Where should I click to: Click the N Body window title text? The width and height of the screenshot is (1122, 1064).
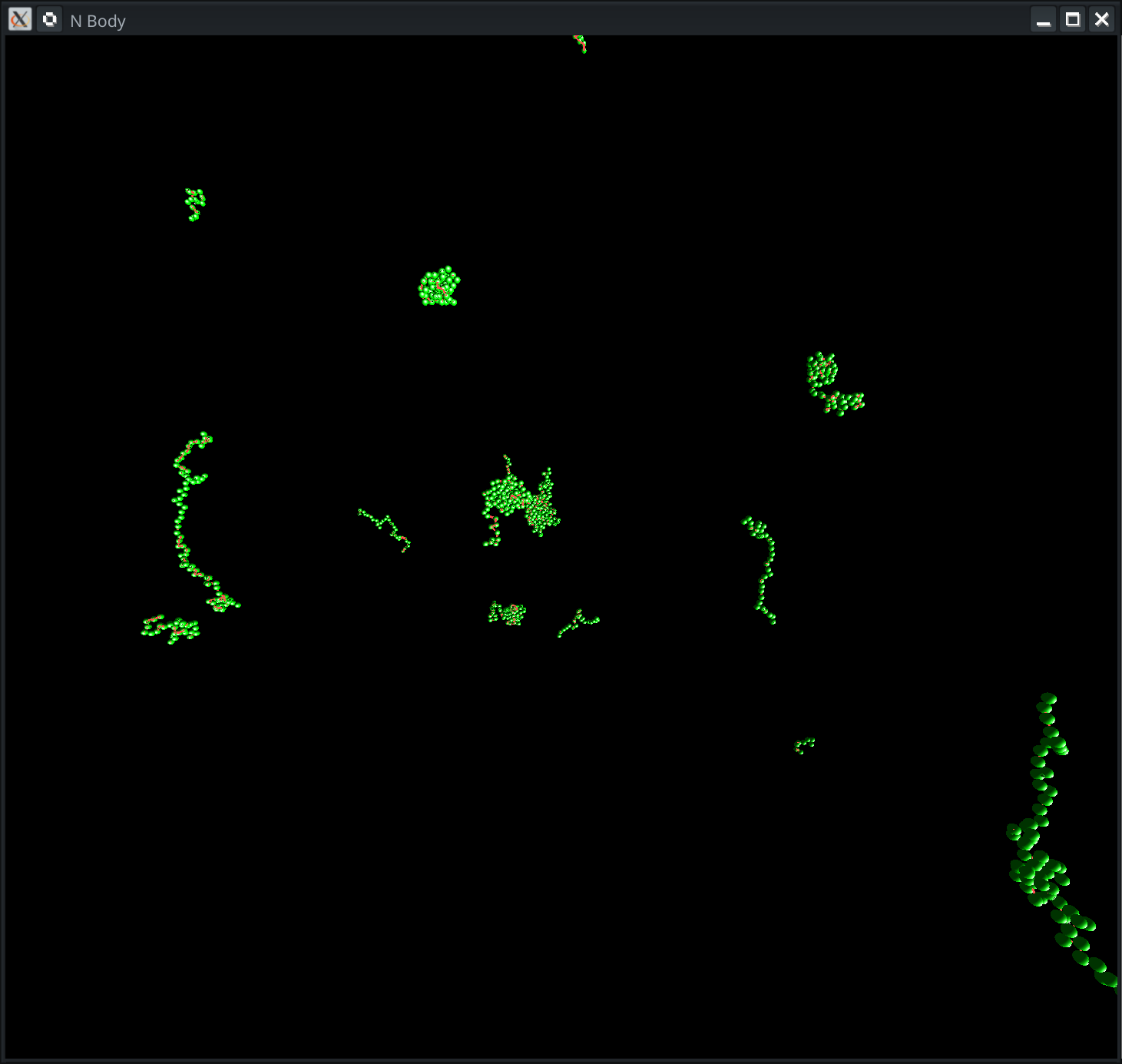point(98,21)
